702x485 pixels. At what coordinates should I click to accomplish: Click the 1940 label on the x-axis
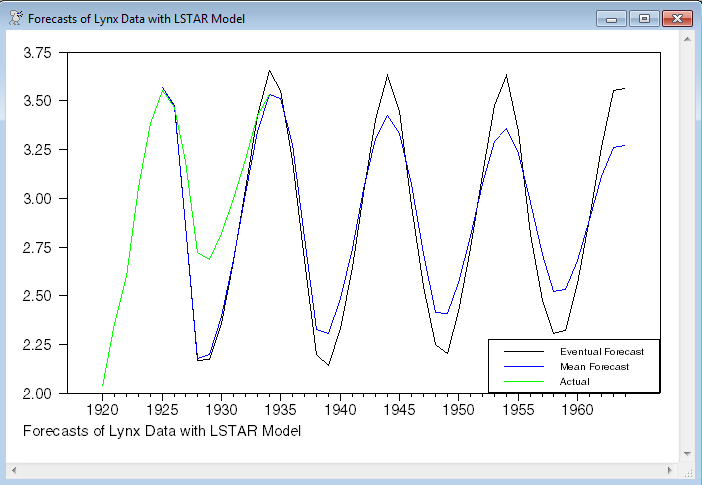point(340,409)
